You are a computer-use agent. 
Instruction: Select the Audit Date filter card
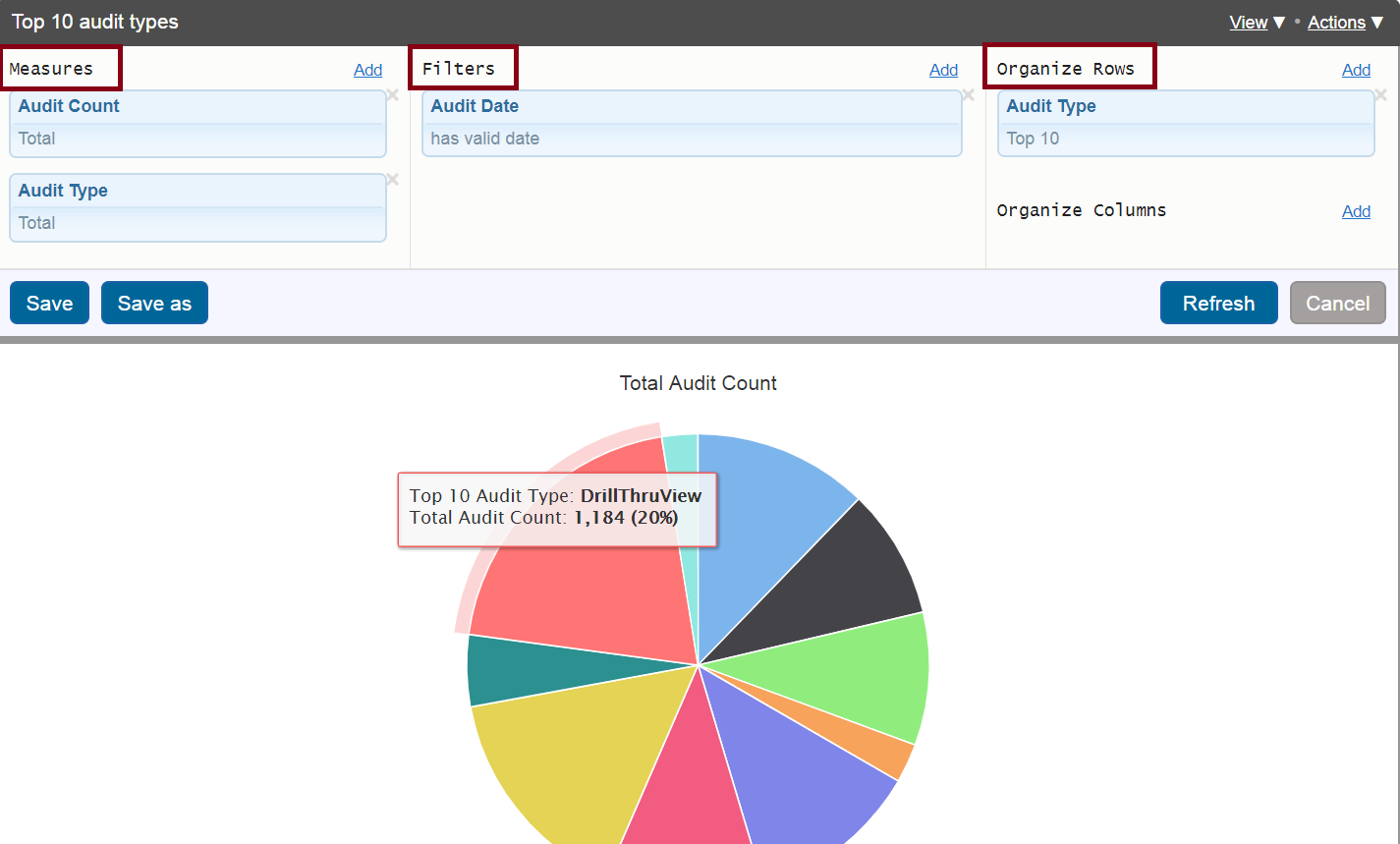[x=691, y=123]
